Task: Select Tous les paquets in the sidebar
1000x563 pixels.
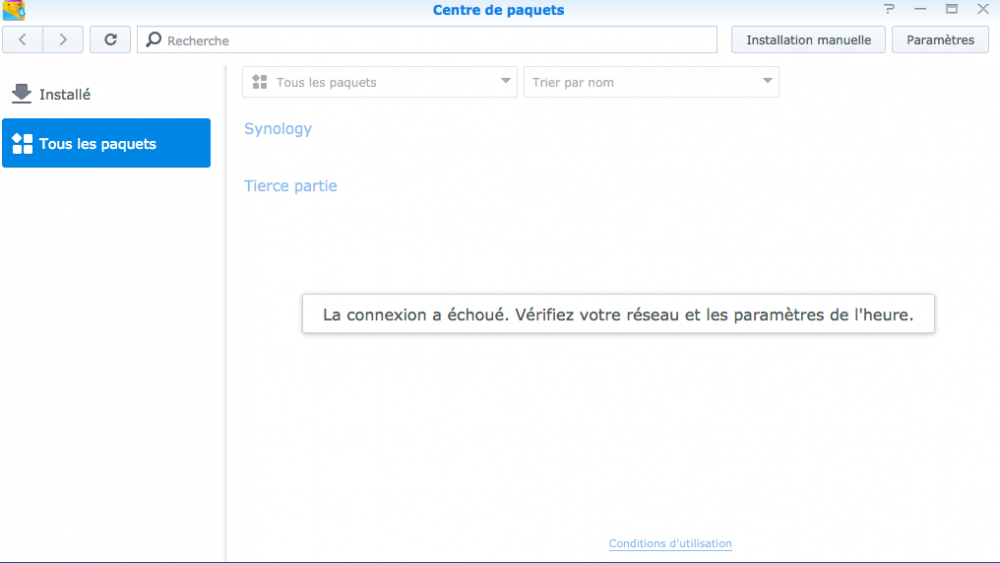Action: coord(107,143)
